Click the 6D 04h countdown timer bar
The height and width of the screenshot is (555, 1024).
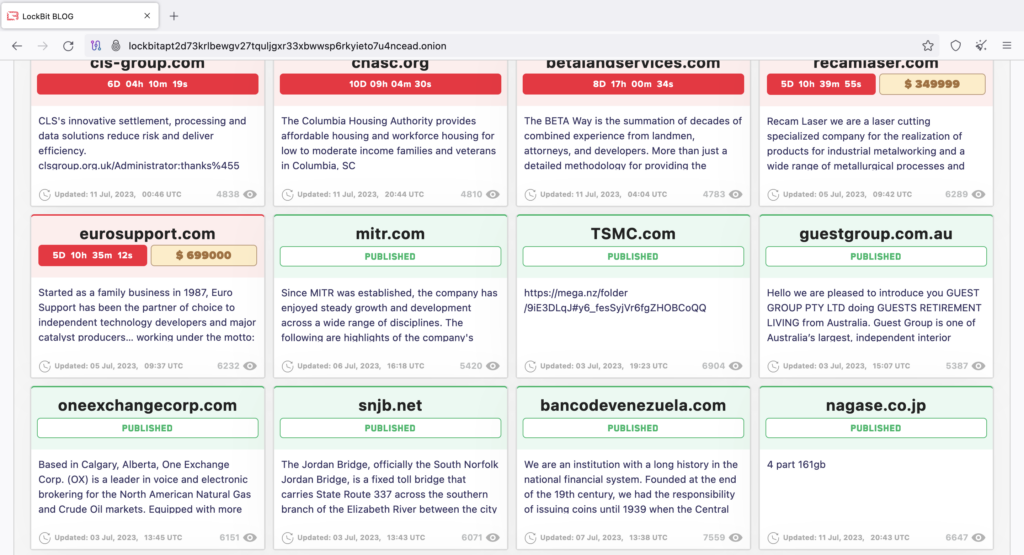point(148,84)
